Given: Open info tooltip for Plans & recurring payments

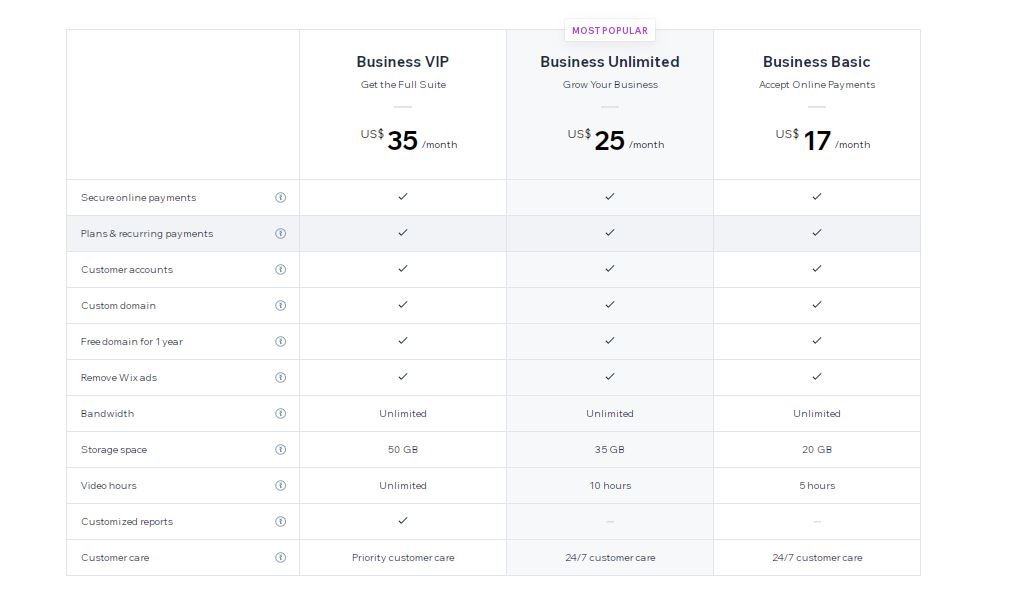Looking at the screenshot, I should point(281,233).
